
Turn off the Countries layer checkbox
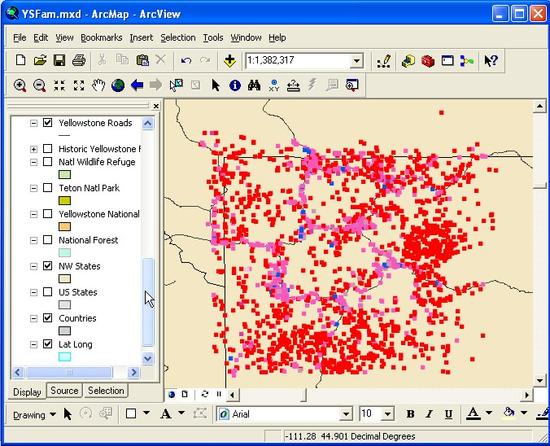click(x=48, y=318)
